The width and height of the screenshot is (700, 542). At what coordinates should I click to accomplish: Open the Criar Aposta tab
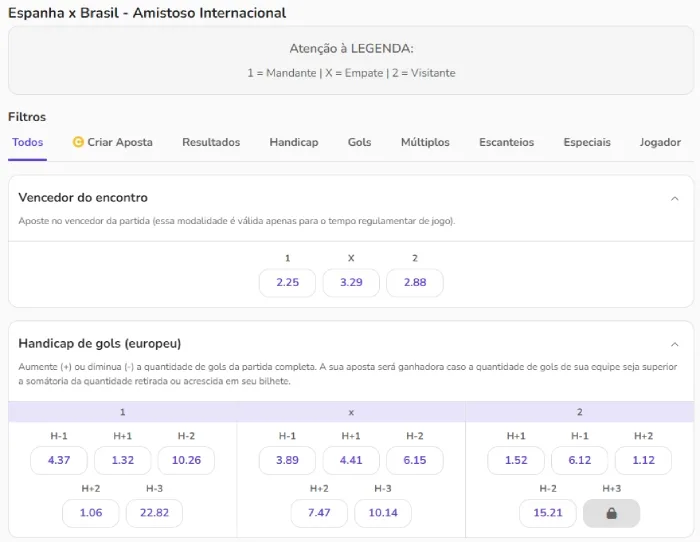coord(112,142)
